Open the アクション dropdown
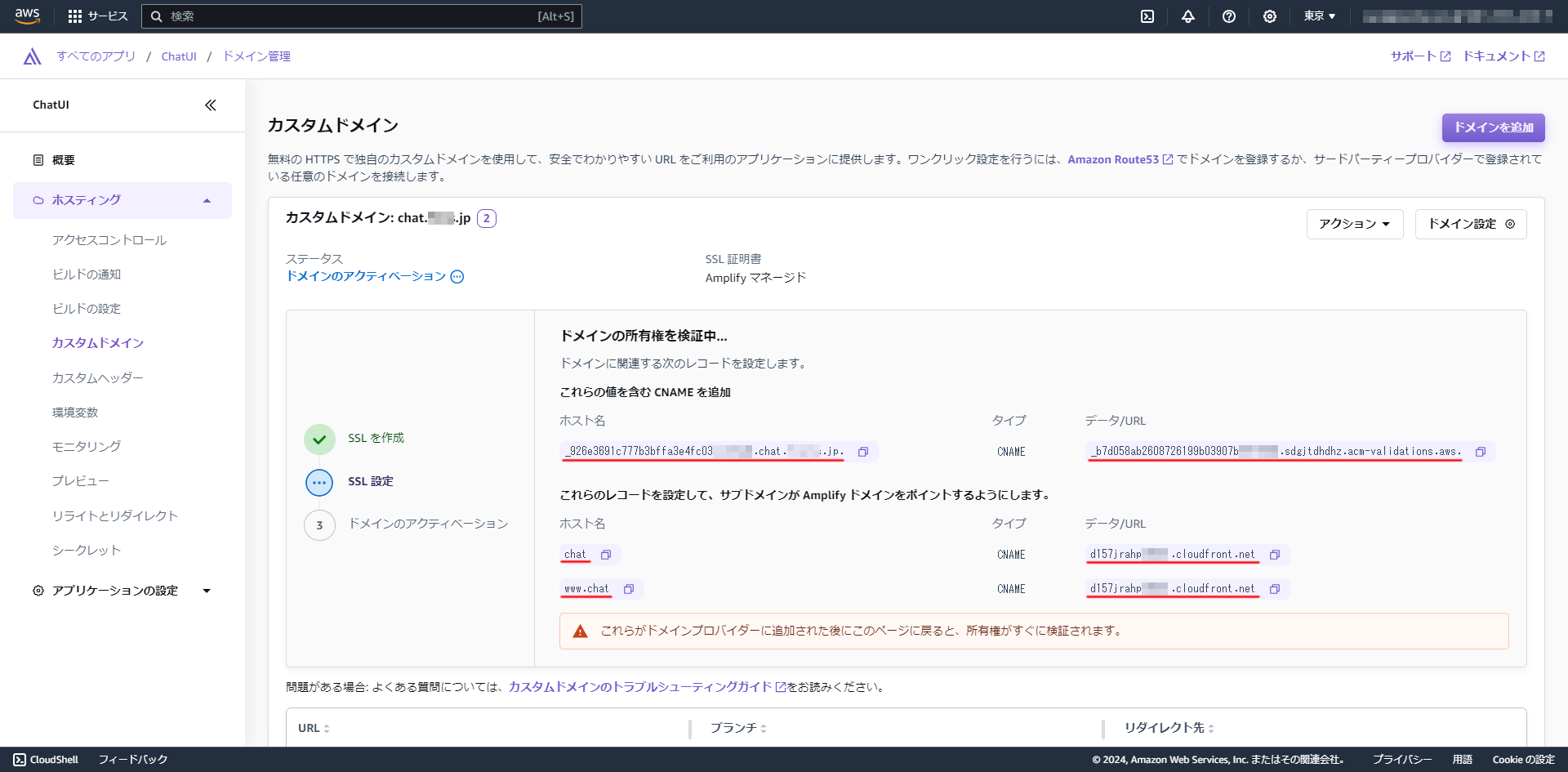The width and height of the screenshot is (1568, 772). coord(1355,224)
